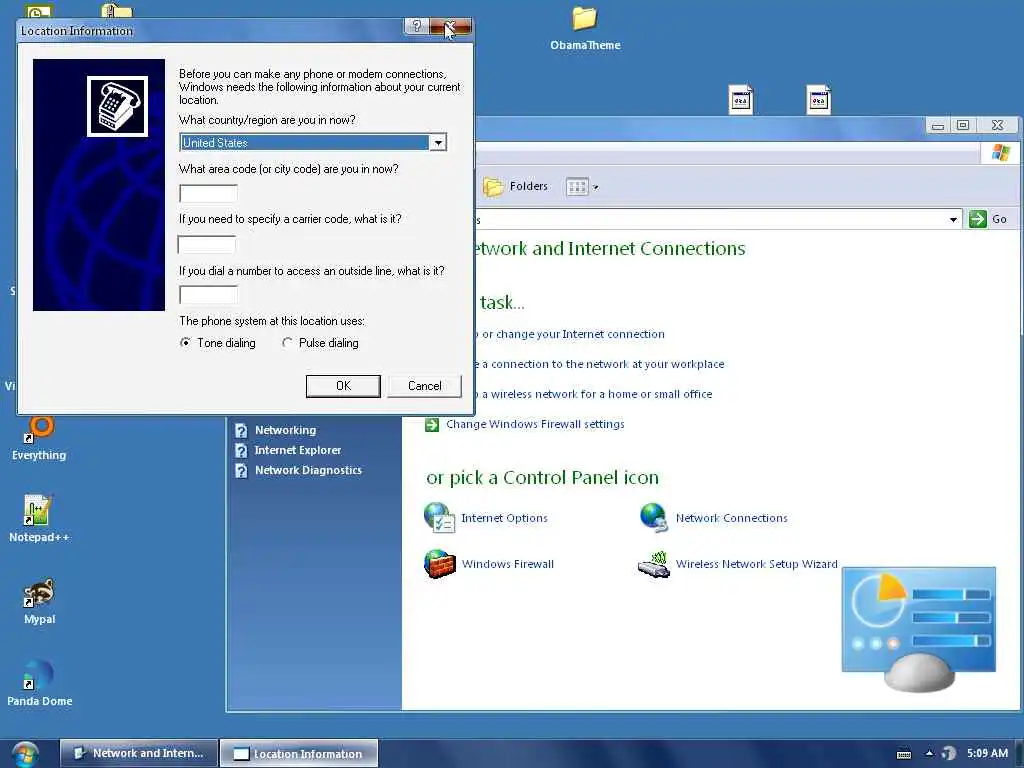This screenshot has height=768, width=1024.
Task: Open the Panda Dome shortcut
Action: [x=39, y=683]
